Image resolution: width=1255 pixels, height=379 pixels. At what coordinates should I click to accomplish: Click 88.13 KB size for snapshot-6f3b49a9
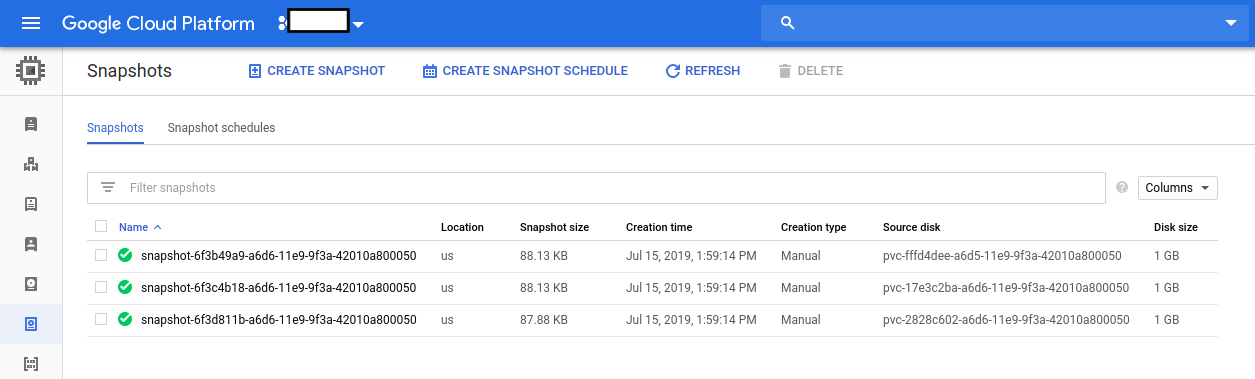click(544, 256)
